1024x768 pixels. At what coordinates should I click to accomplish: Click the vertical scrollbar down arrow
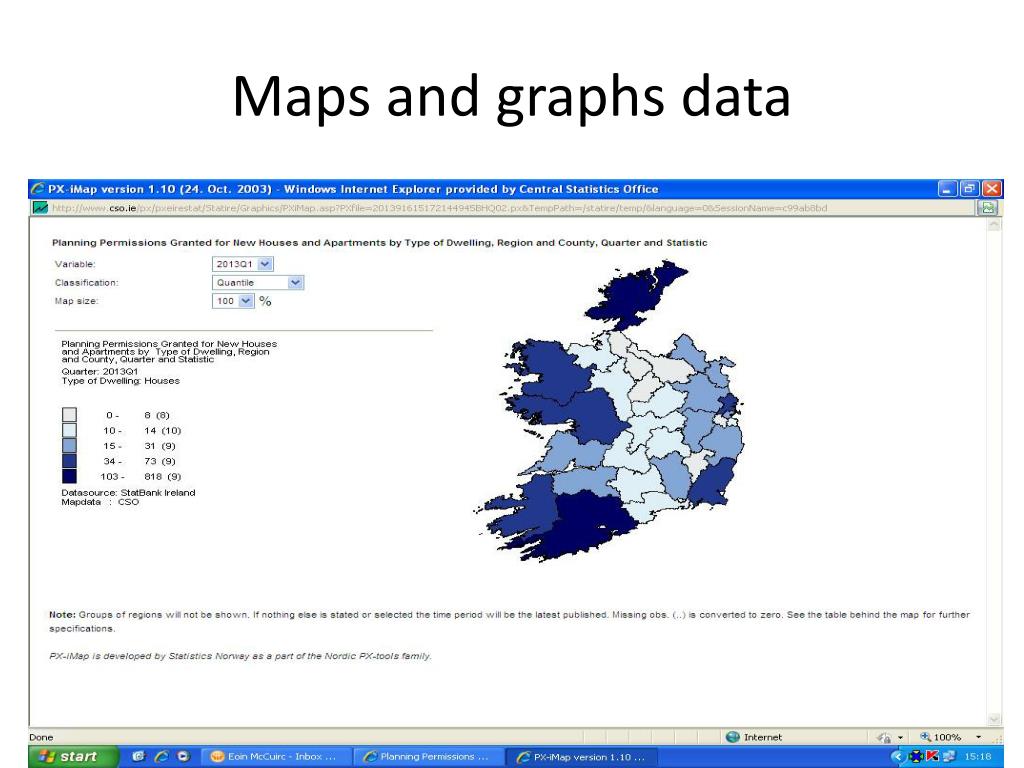tap(994, 719)
